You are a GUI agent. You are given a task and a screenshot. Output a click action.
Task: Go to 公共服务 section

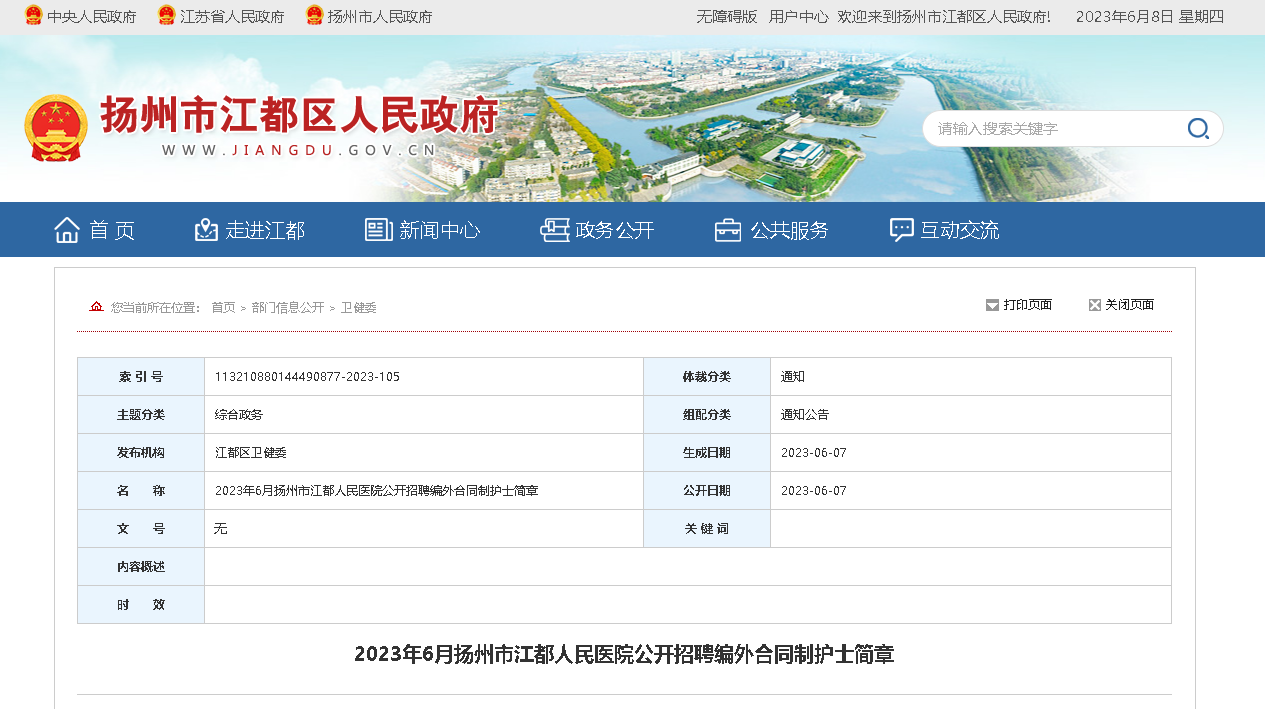[789, 230]
